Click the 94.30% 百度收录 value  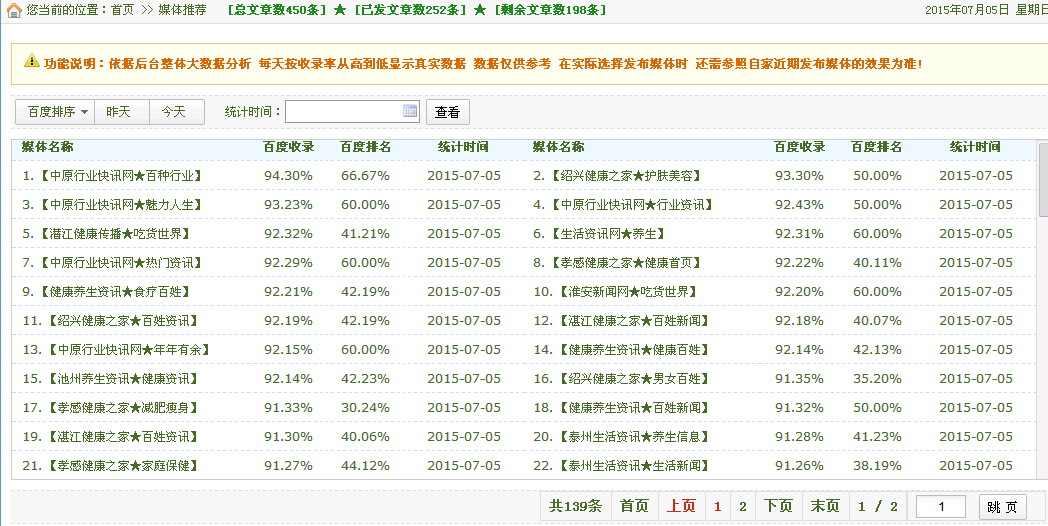pos(288,176)
